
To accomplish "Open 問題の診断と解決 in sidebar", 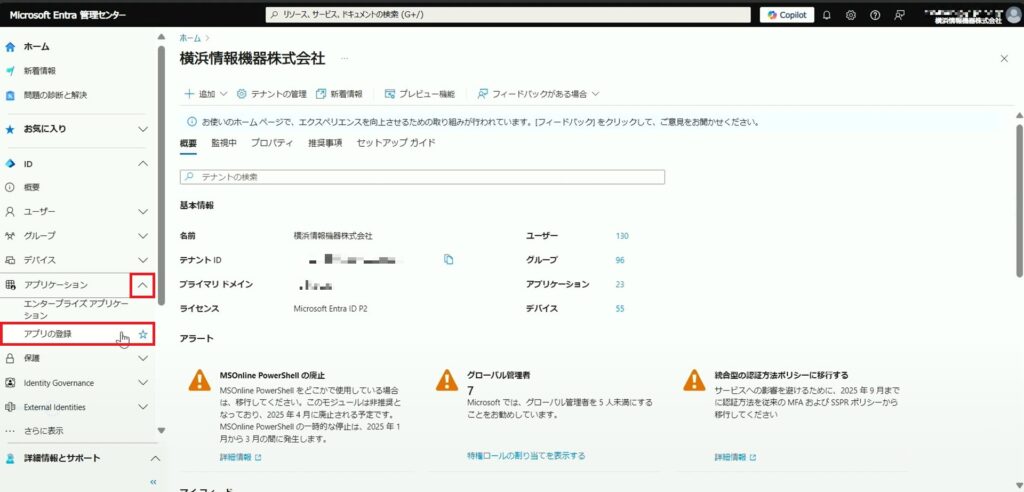I will click(x=56, y=95).
